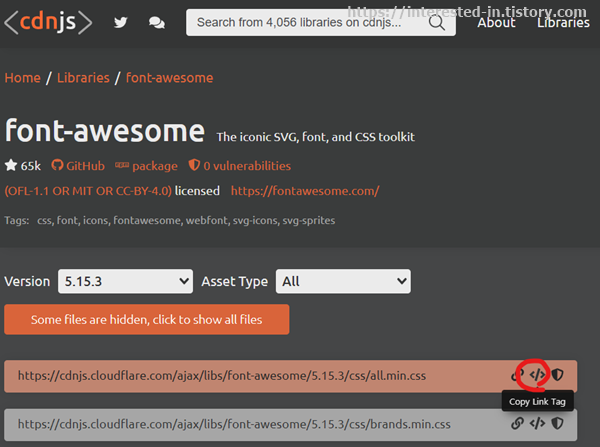600x447 pixels.
Task: Click the 65k star icon
Action: click(11, 165)
